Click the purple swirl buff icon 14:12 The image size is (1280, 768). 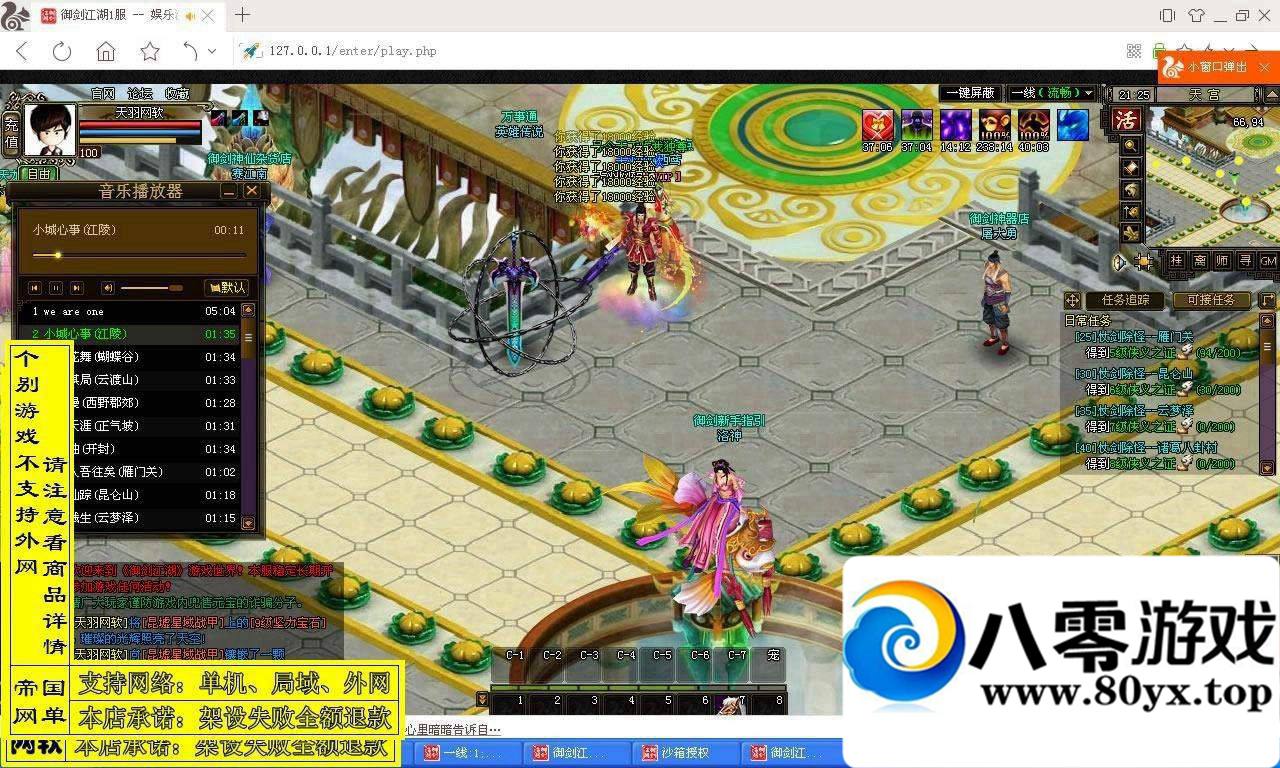pos(955,125)
